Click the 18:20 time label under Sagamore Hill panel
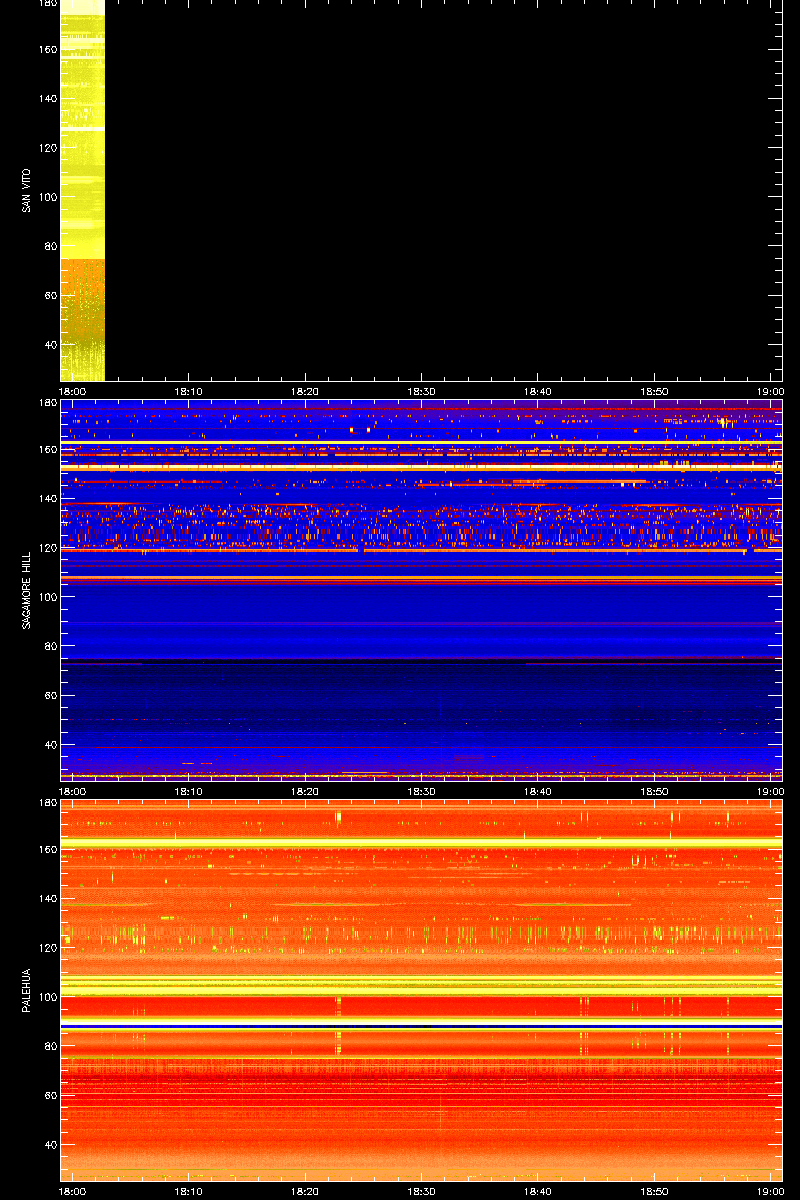Image resolution: width=800 pixels, height=1200 pixels. (x=305, y=792)
